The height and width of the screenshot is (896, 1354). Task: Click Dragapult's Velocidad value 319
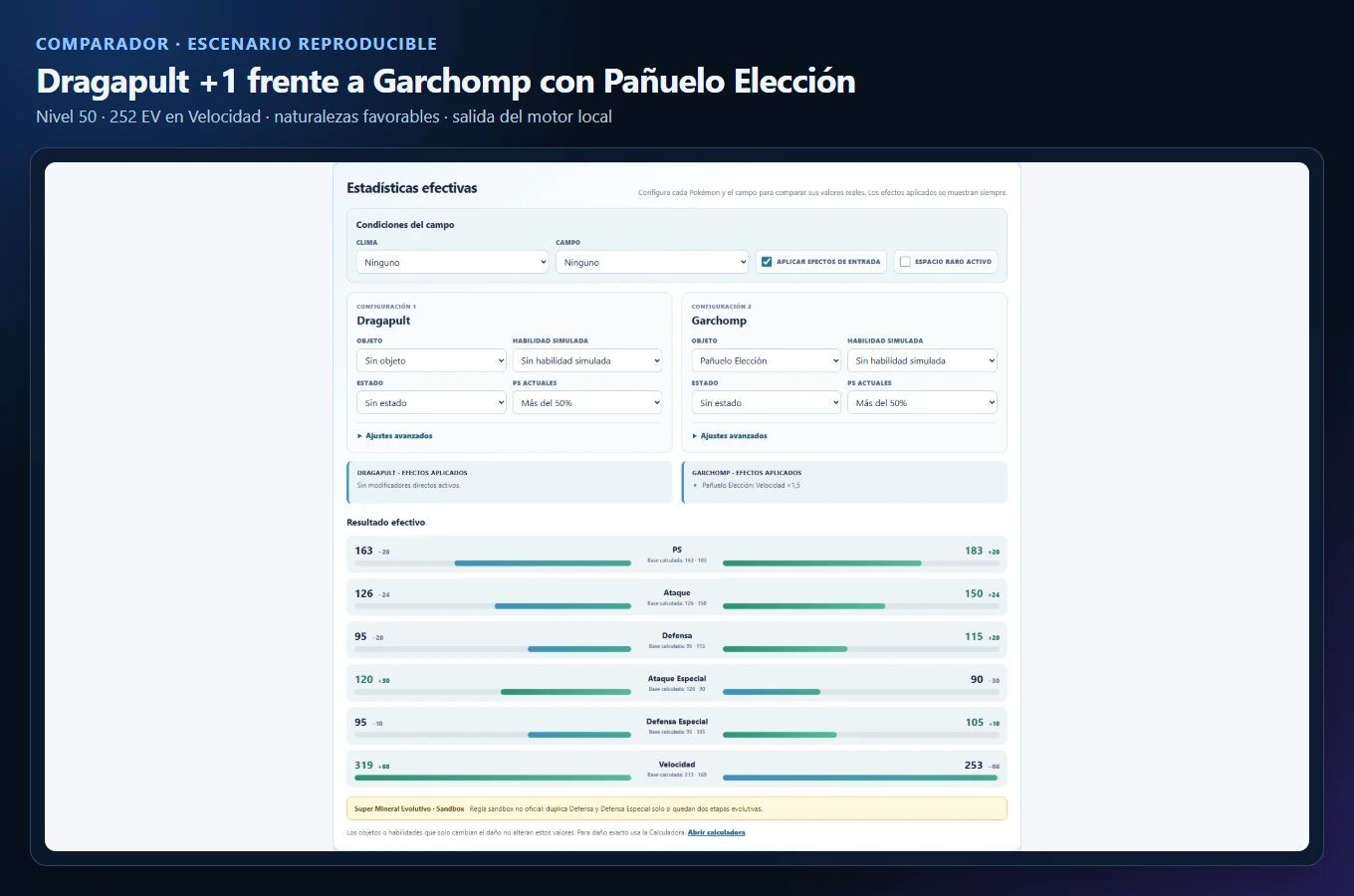[x=363, y=766]
